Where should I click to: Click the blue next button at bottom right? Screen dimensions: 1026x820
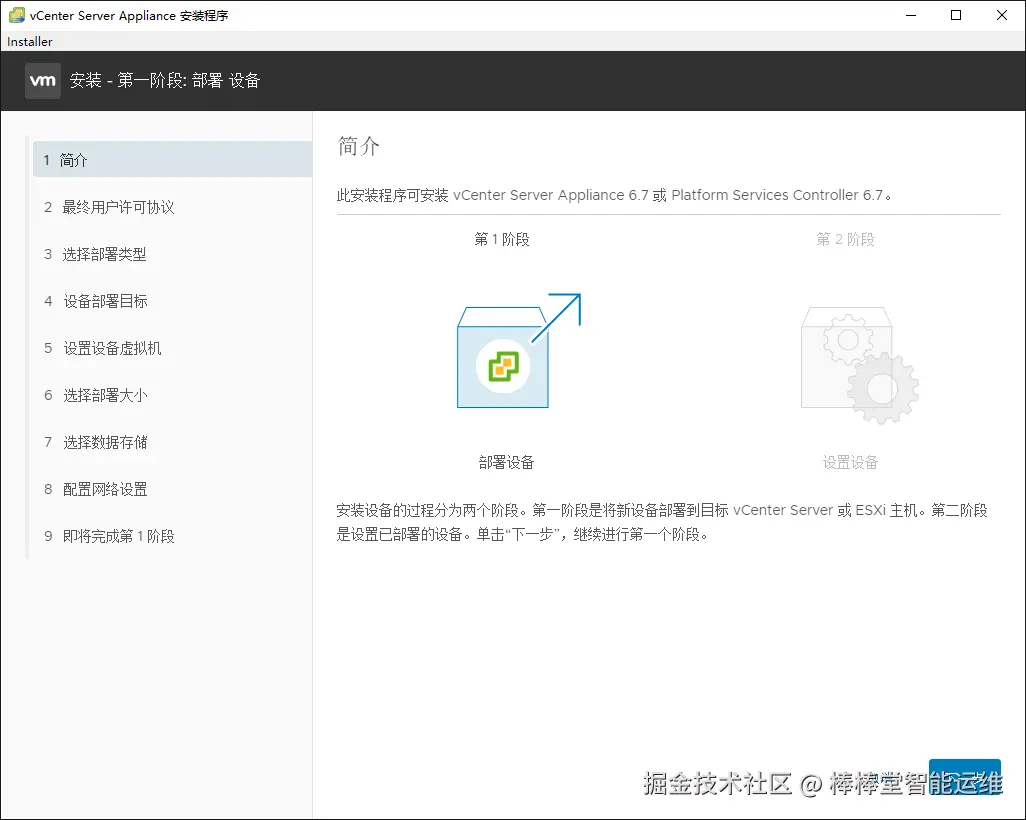[x=964, y=777]
